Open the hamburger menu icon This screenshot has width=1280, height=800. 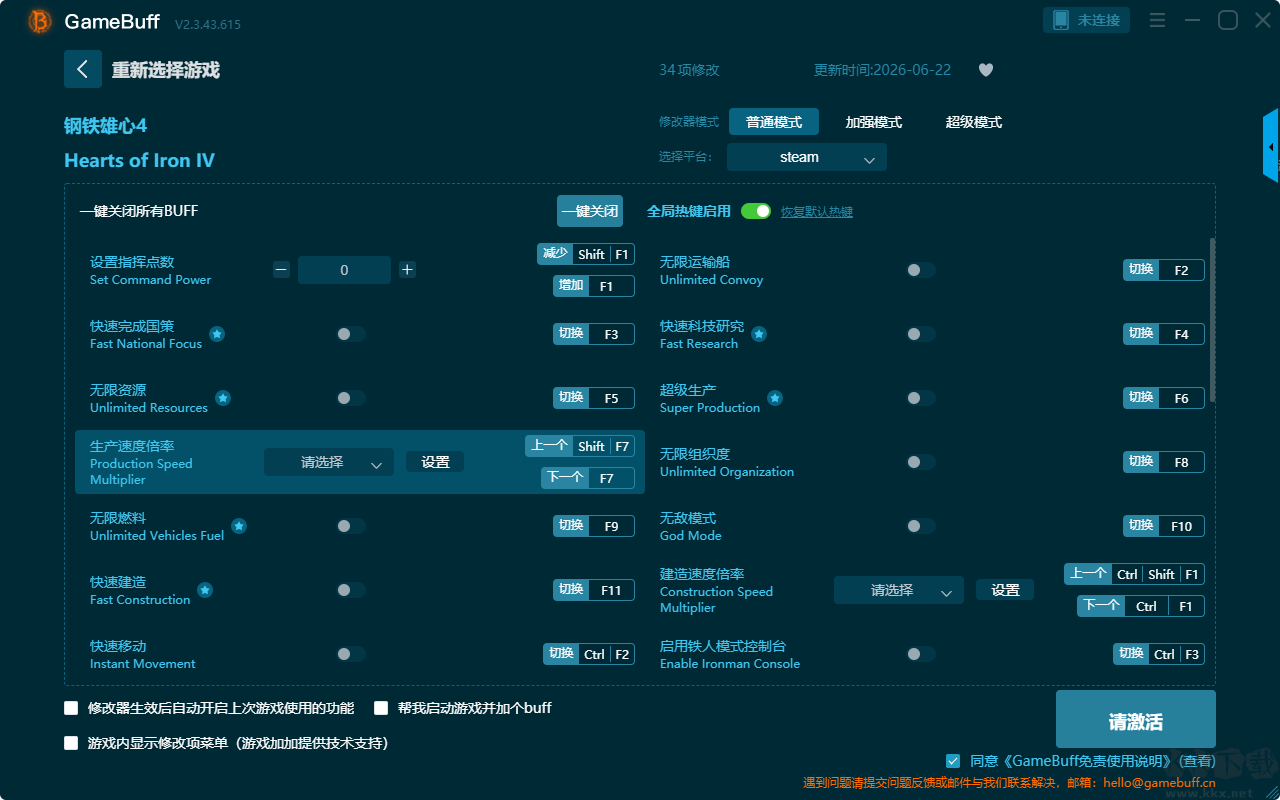coord(1157,20)
